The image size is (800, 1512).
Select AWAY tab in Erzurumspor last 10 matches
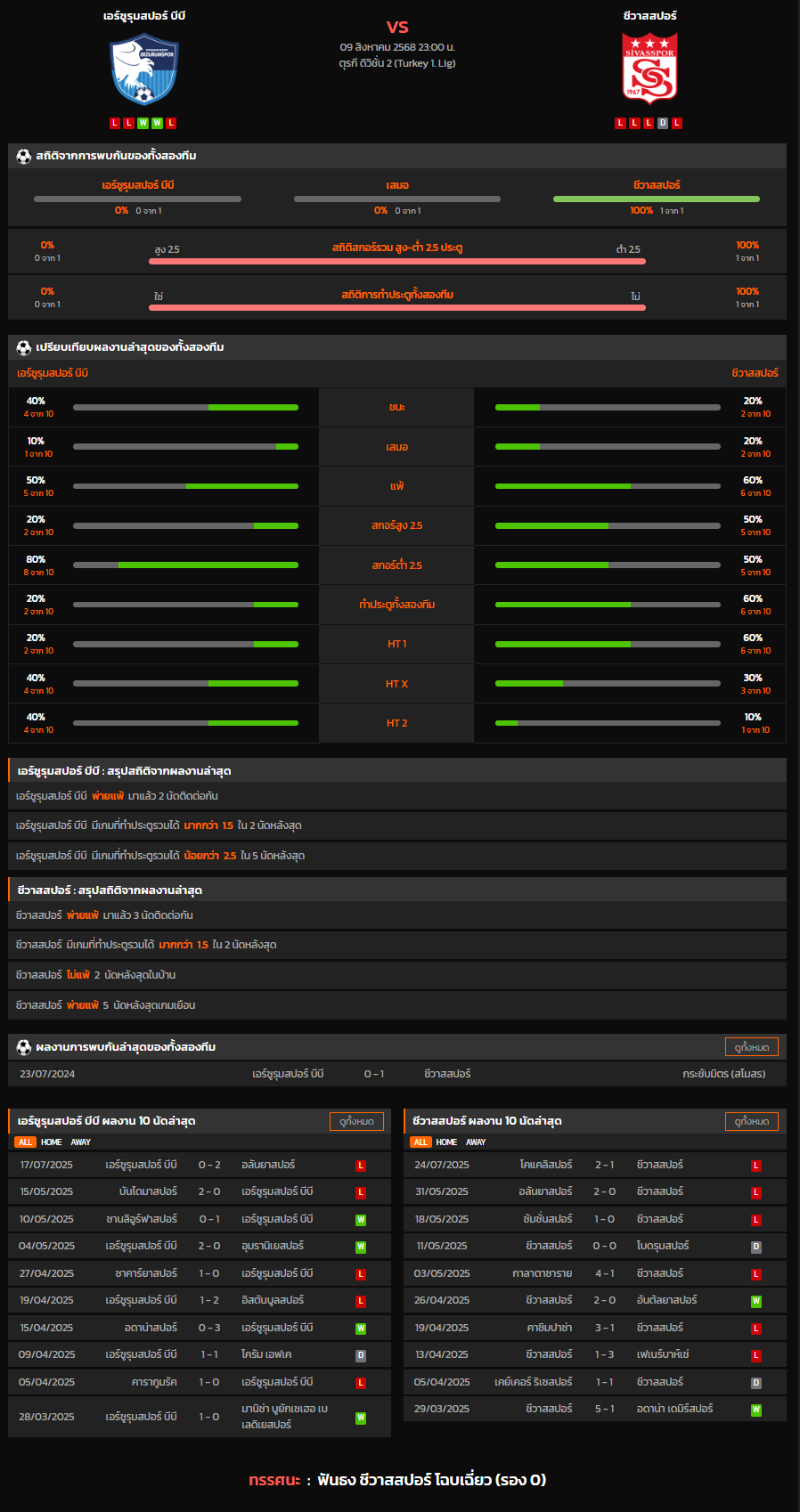click(x=81, y=1142)
